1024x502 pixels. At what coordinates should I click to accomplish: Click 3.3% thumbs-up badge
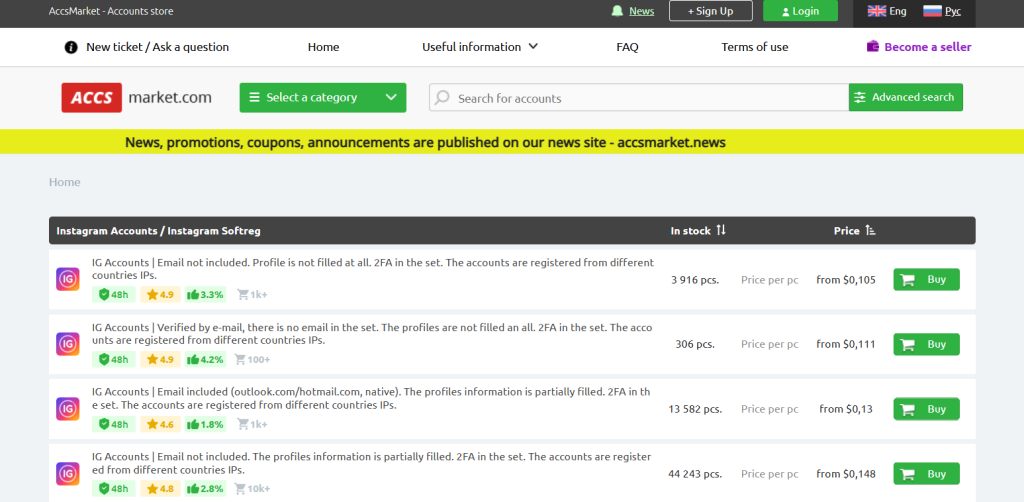point(206,294)
